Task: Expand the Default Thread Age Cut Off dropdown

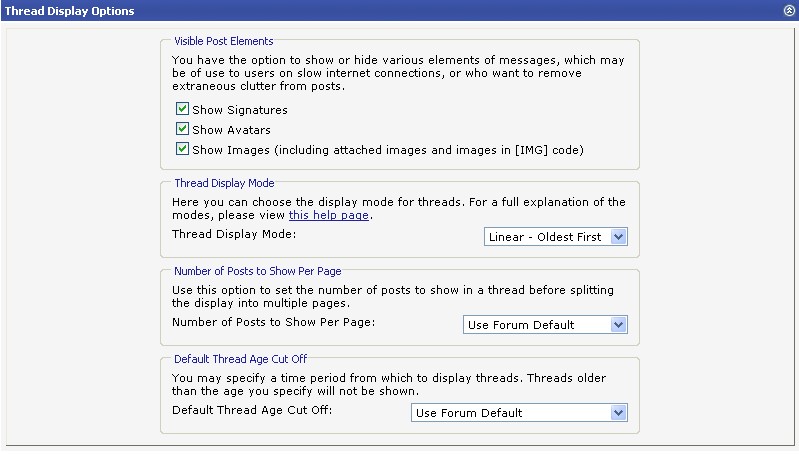Action: pos(519,413)
